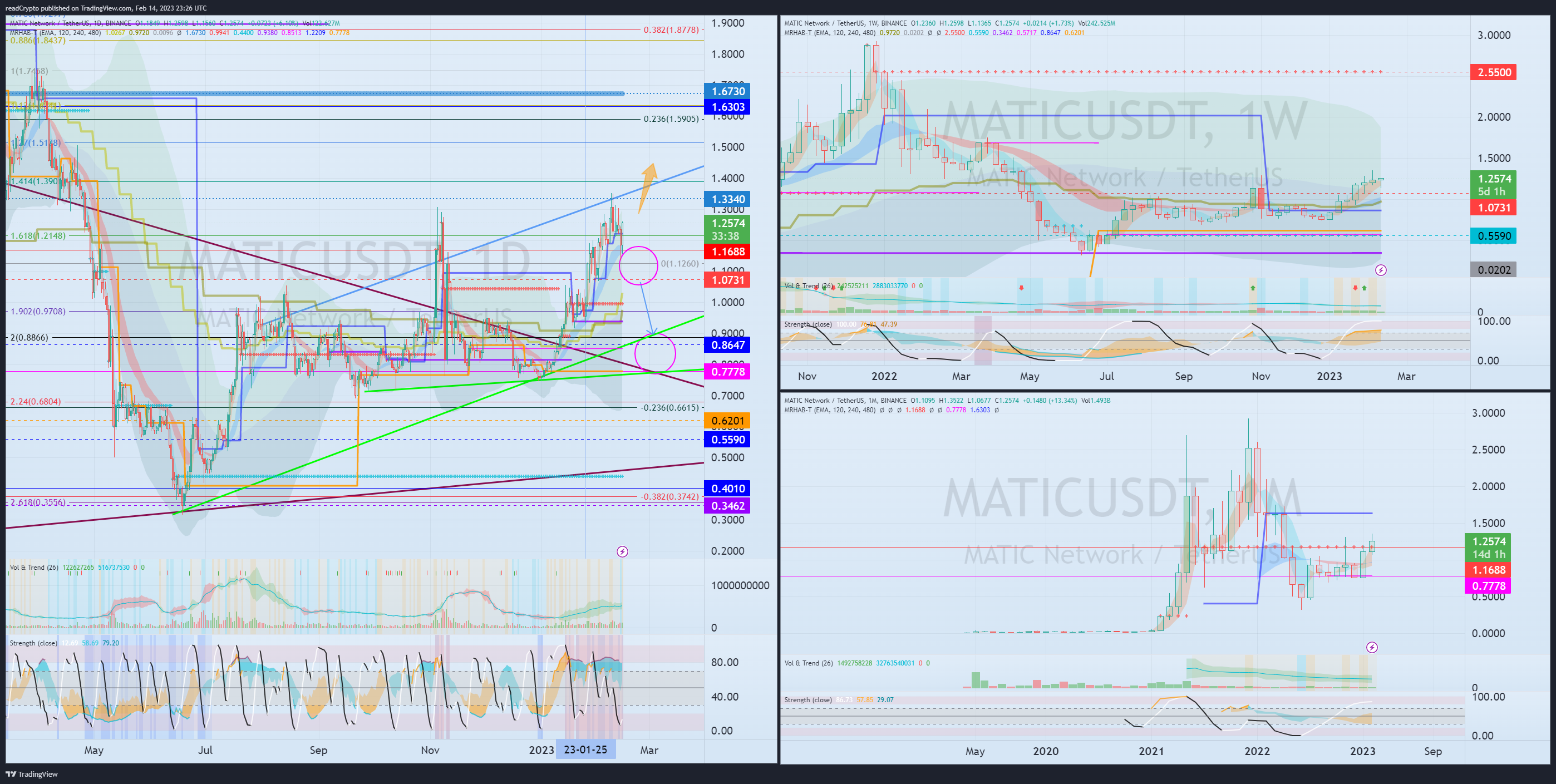1556x784 pixels.
Task: Select the red 1.1688 label on 1D chart
Action: point(727,252)
